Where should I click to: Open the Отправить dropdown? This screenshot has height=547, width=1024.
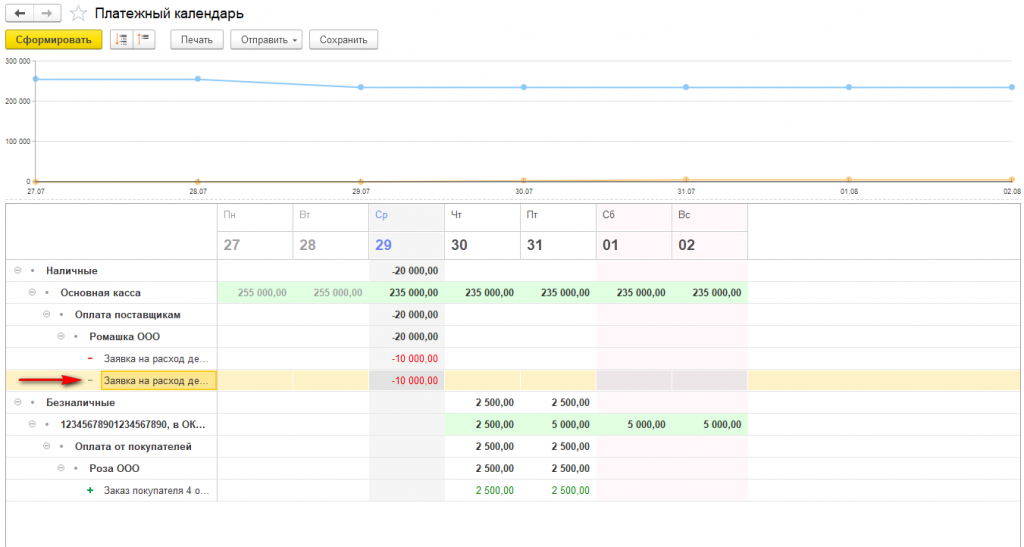(x=266, y=40)
